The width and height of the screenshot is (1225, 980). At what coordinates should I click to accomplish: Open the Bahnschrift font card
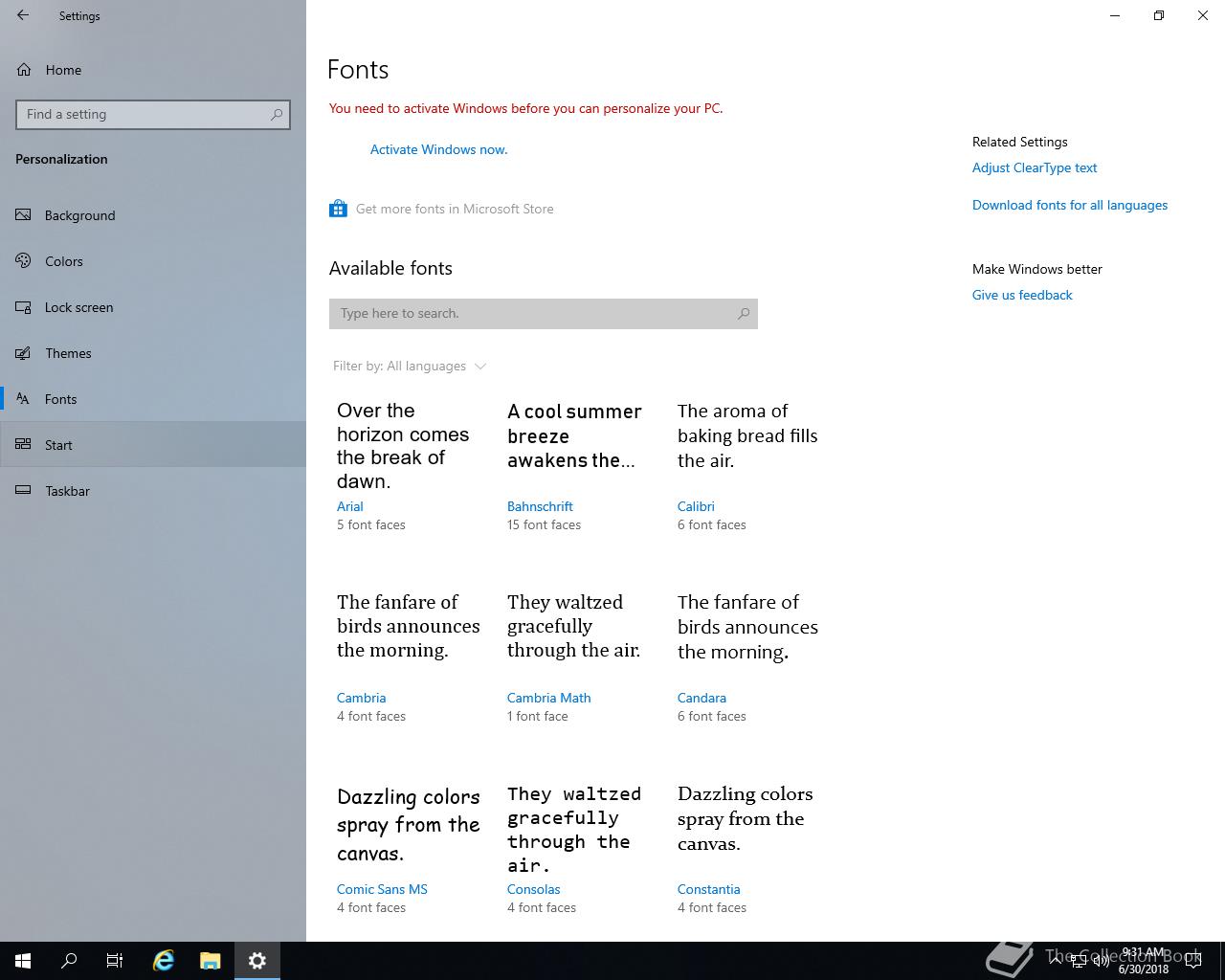point(577,466)
